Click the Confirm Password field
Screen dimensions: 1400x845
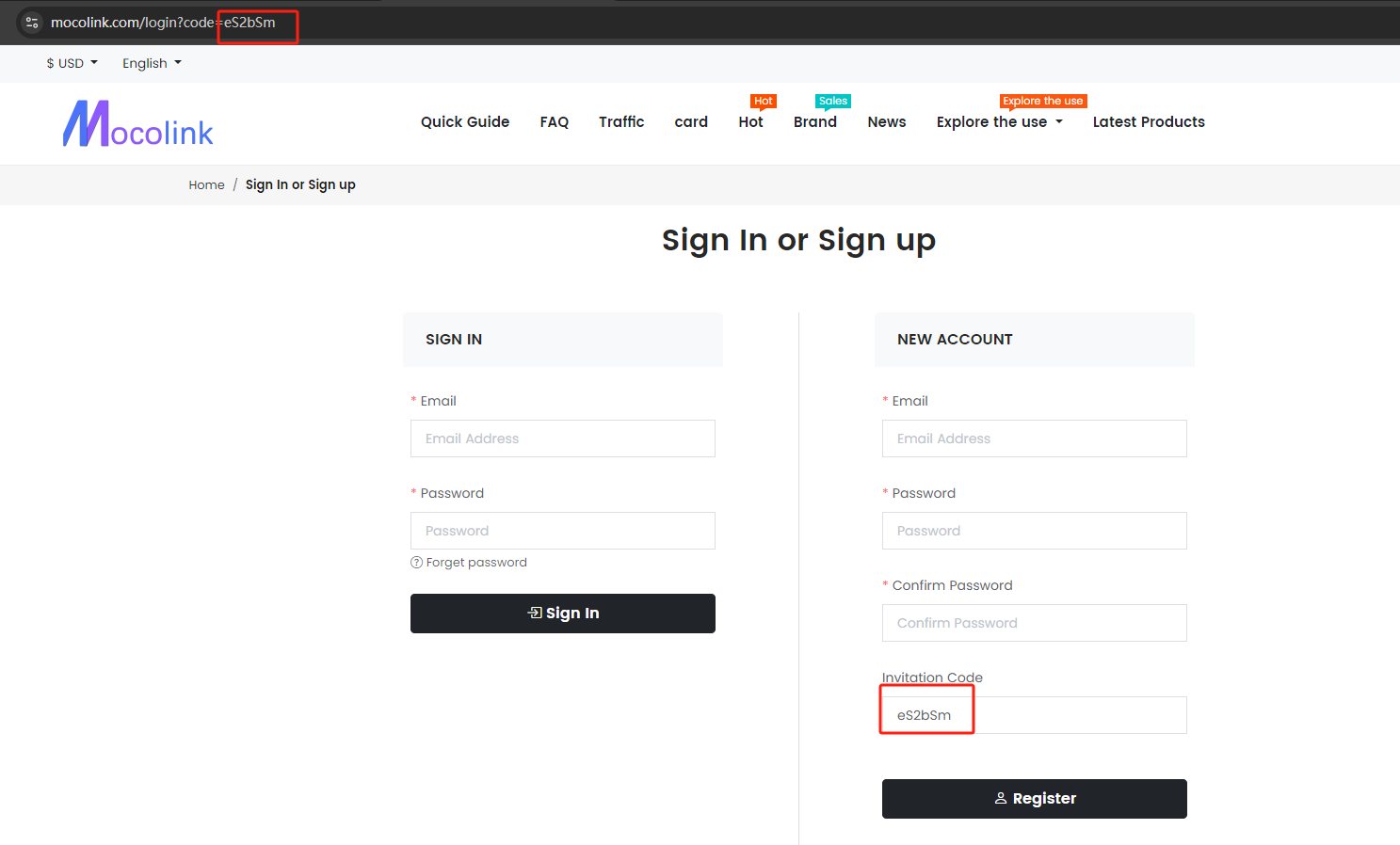point(1034,623)
